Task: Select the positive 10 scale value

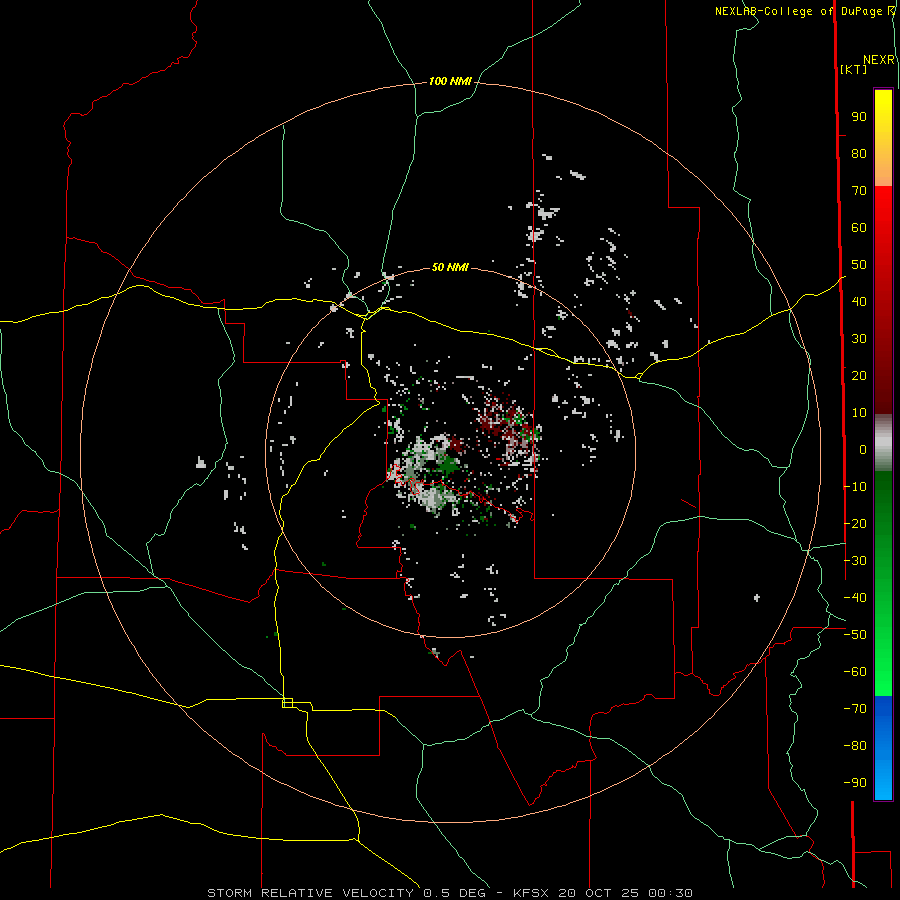Action: point(859,413)
